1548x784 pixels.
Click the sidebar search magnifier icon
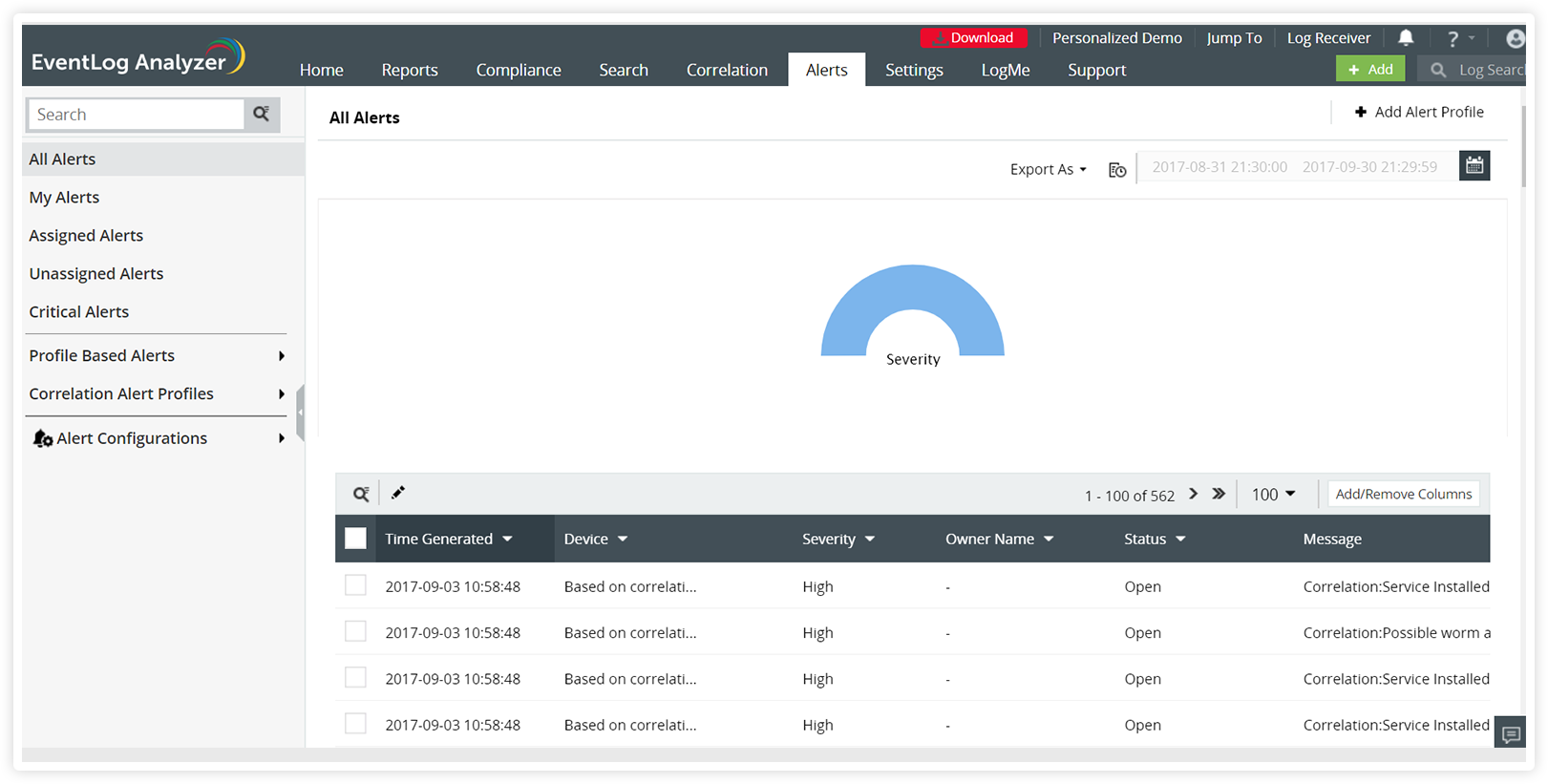pos(262,115)
